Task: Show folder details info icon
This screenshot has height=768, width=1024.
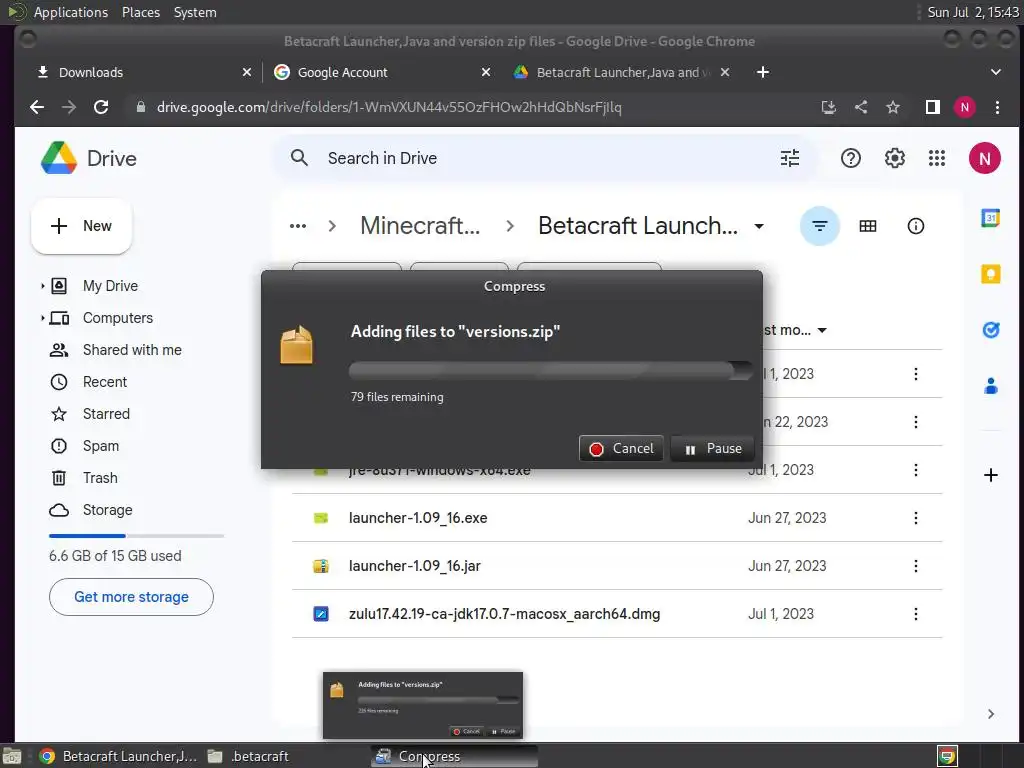Action: pos(916,226)
